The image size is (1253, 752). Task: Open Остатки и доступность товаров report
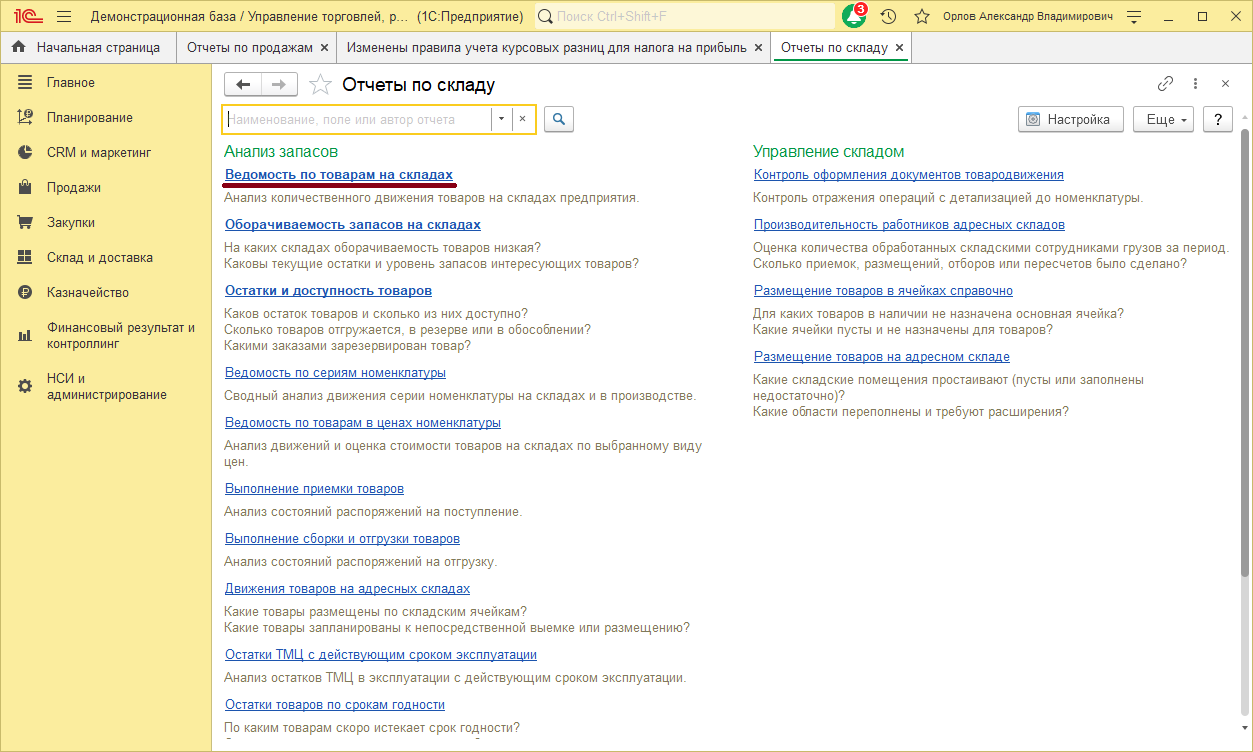(328, 290)
